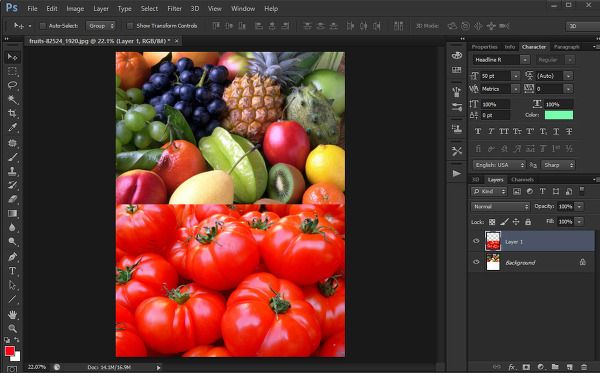Switch to the Properties tab
This screenshot has width=600, height=373.
pos(484,47)
